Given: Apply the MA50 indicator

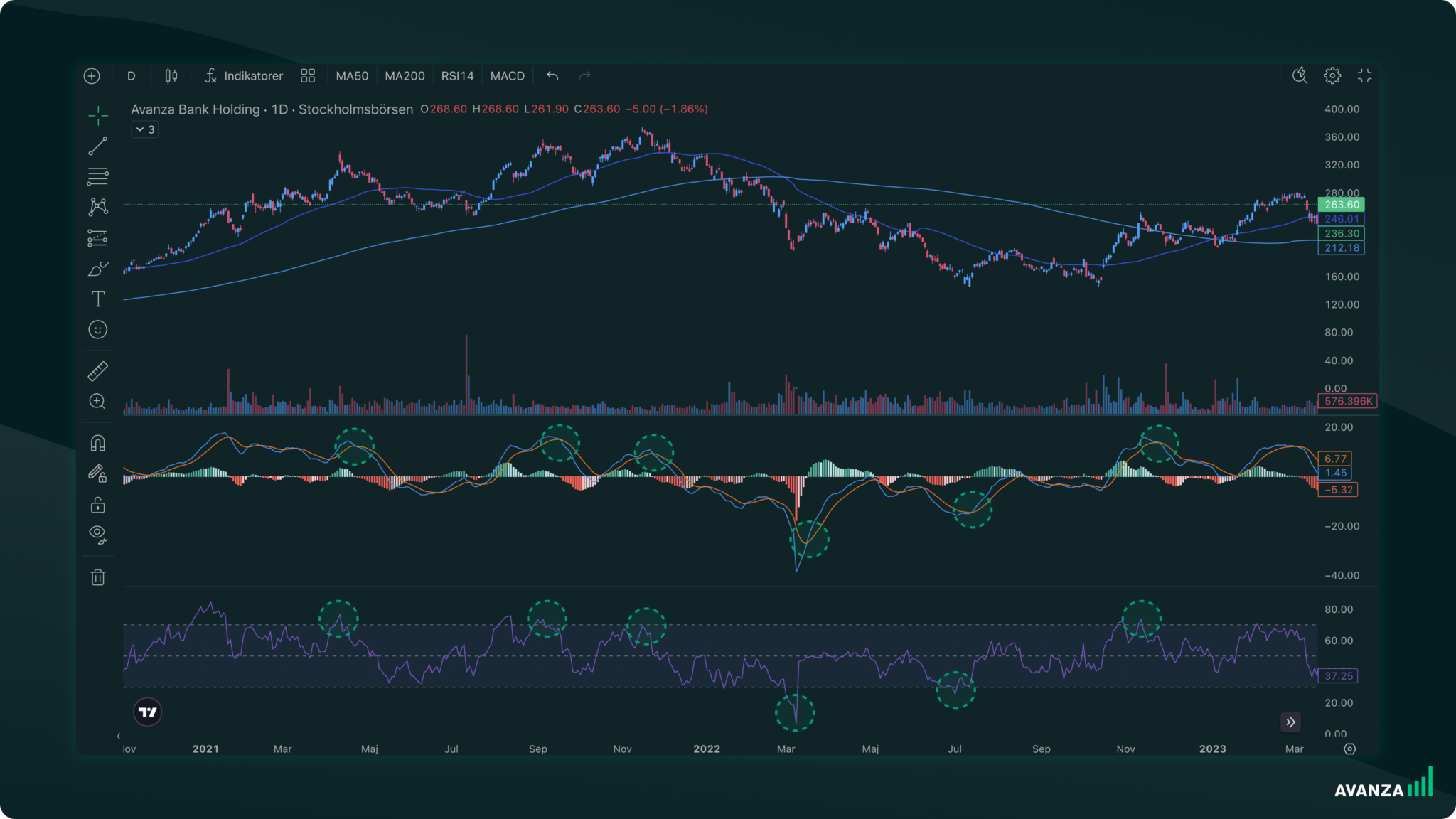Looking at the screenshot, I should point(352,76).
